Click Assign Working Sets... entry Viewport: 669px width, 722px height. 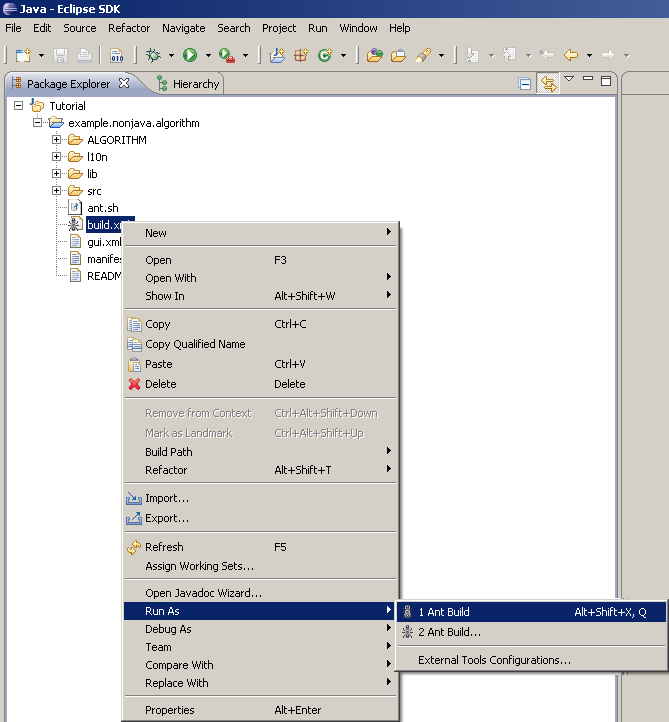coord(261,566)
